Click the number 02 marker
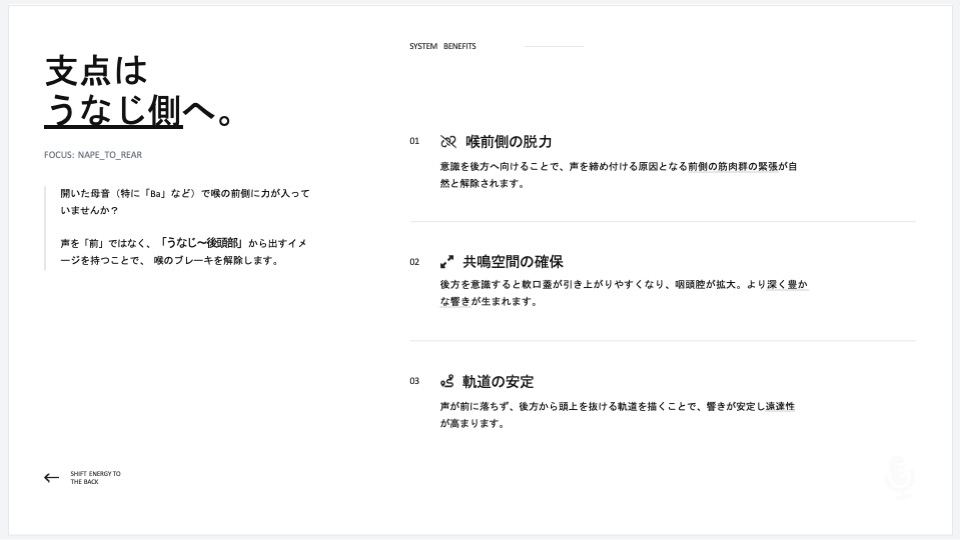Viewport: 960px width, 540px height. coord(414,262)
